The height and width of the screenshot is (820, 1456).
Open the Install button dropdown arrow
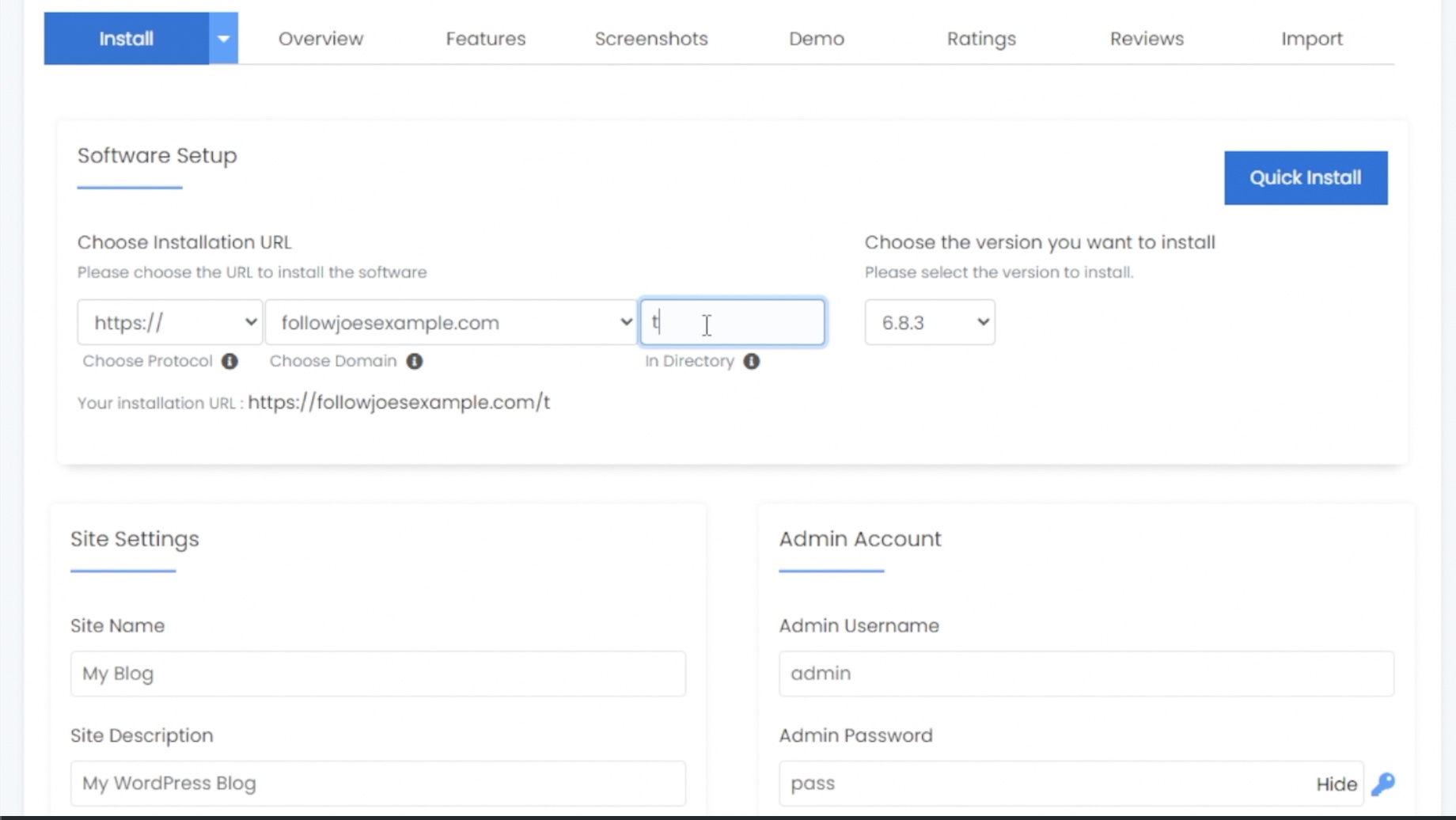(222, 37)
